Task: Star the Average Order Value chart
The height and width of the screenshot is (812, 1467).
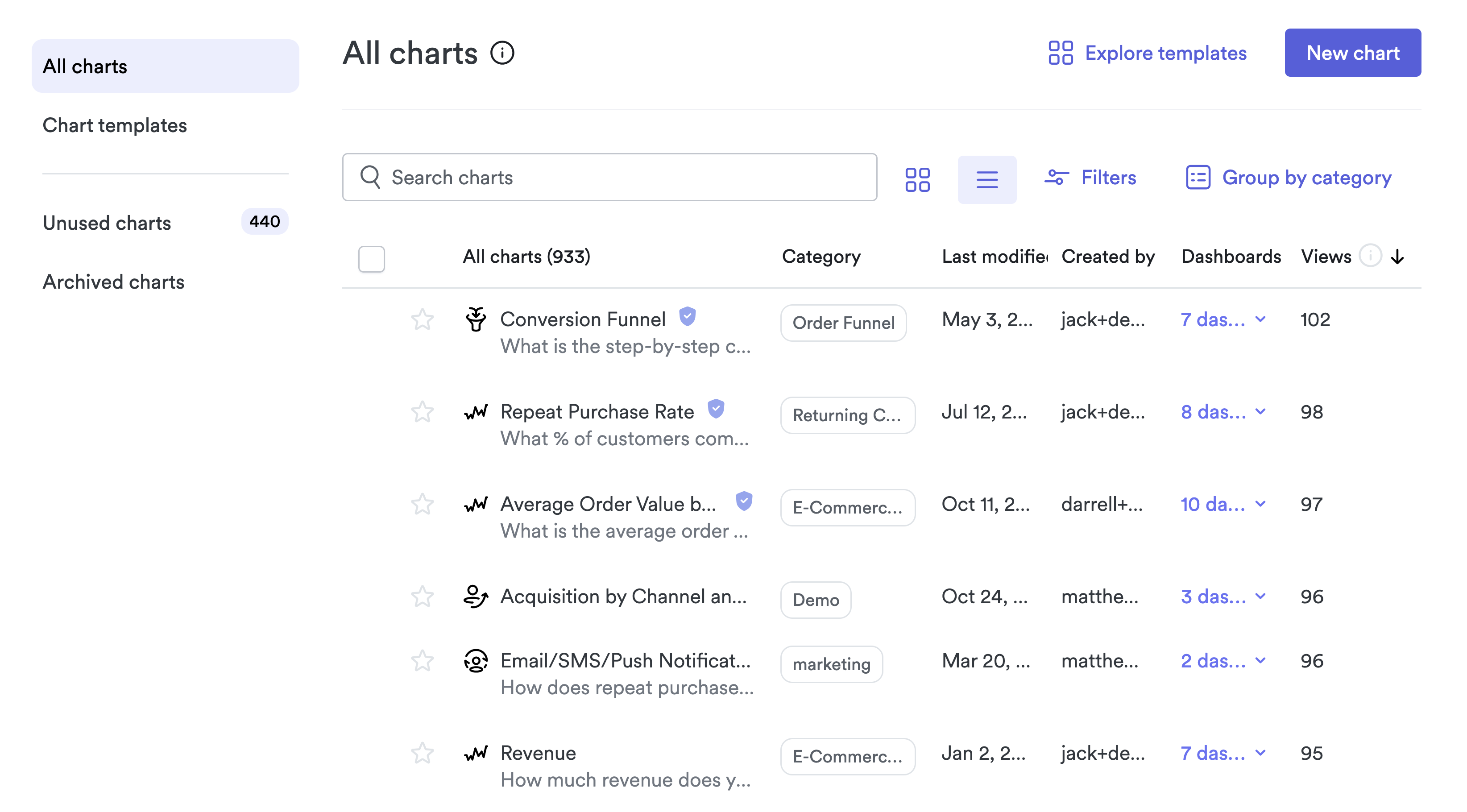Action: click(x=422, y=504)
